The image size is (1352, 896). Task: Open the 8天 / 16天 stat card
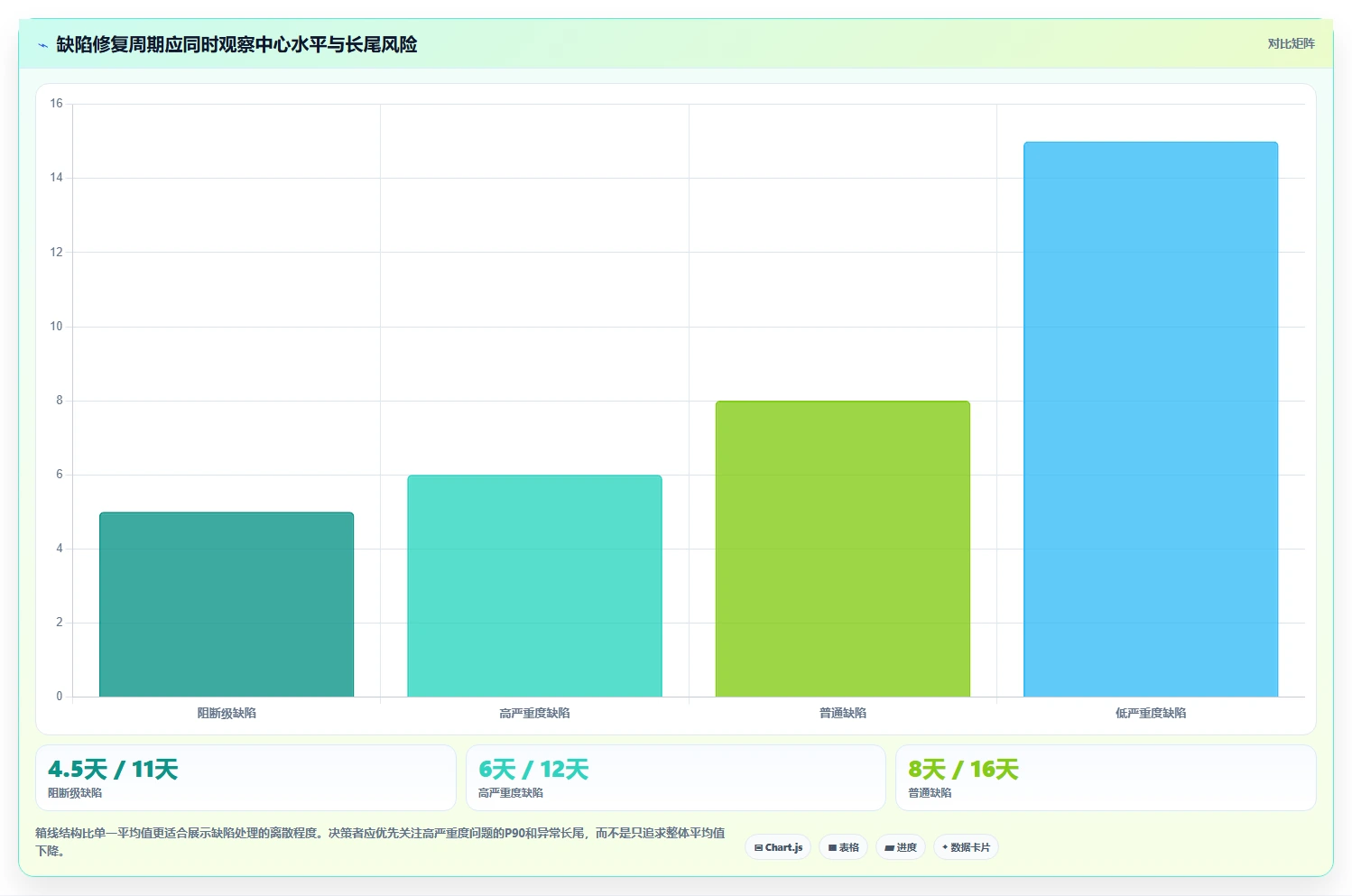coord(1106,778)
